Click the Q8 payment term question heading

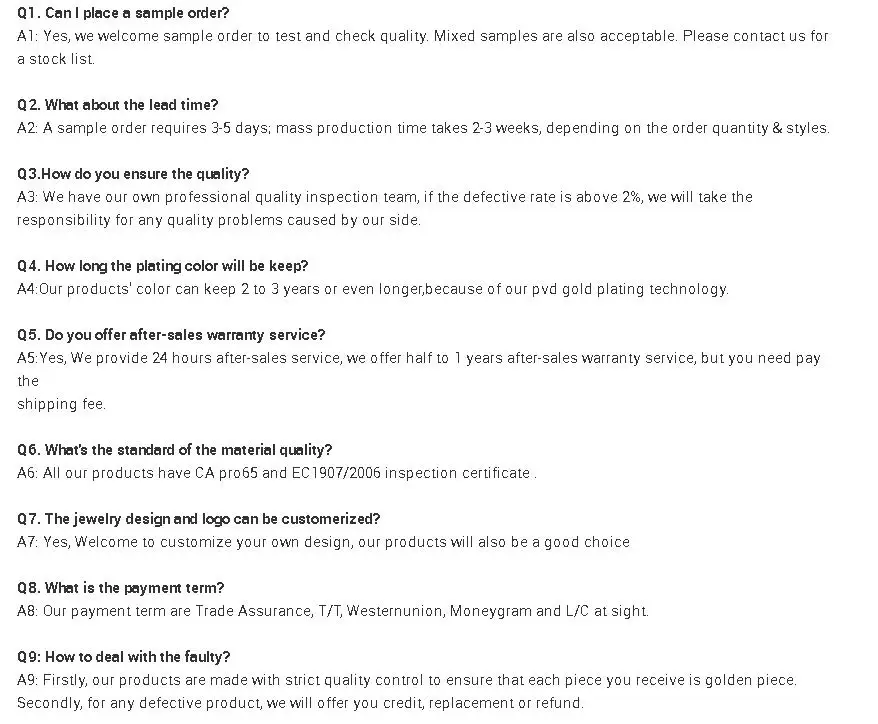[121, 588]
